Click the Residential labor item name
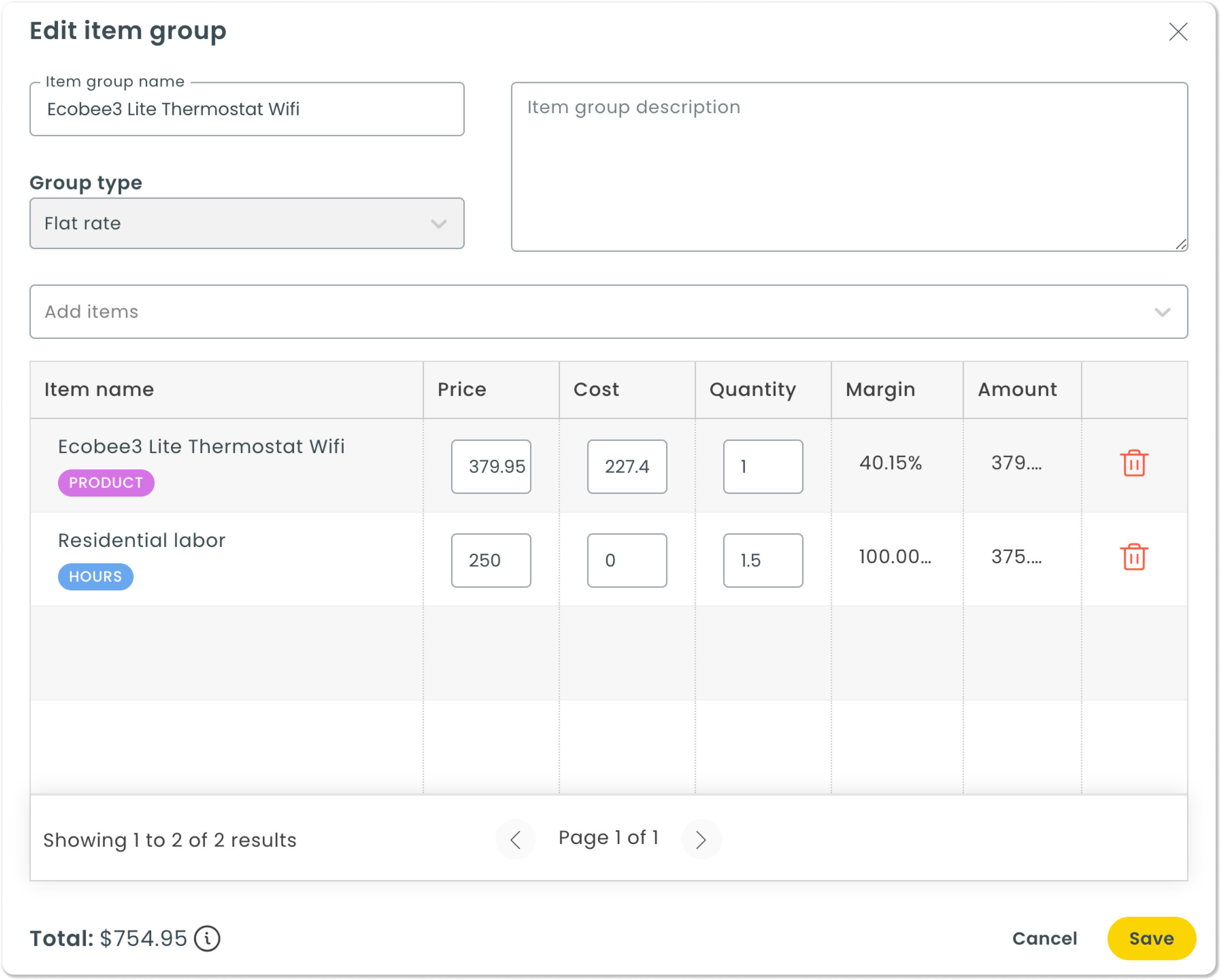 (x=141, y=541)
